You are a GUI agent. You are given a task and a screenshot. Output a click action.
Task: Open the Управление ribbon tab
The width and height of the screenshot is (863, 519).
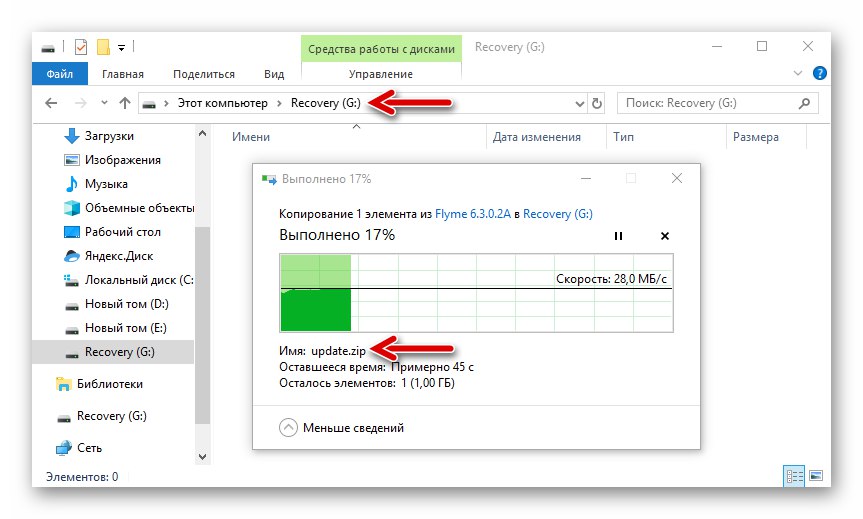click(381, 74)
